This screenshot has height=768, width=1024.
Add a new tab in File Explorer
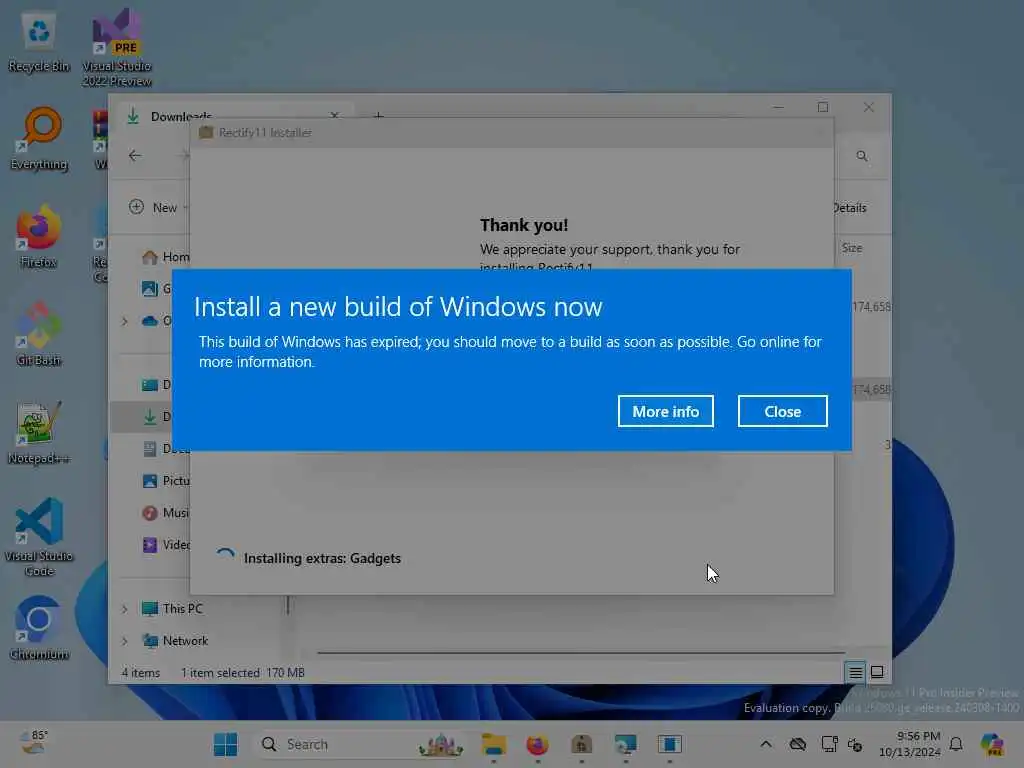[x=378, y=116]
